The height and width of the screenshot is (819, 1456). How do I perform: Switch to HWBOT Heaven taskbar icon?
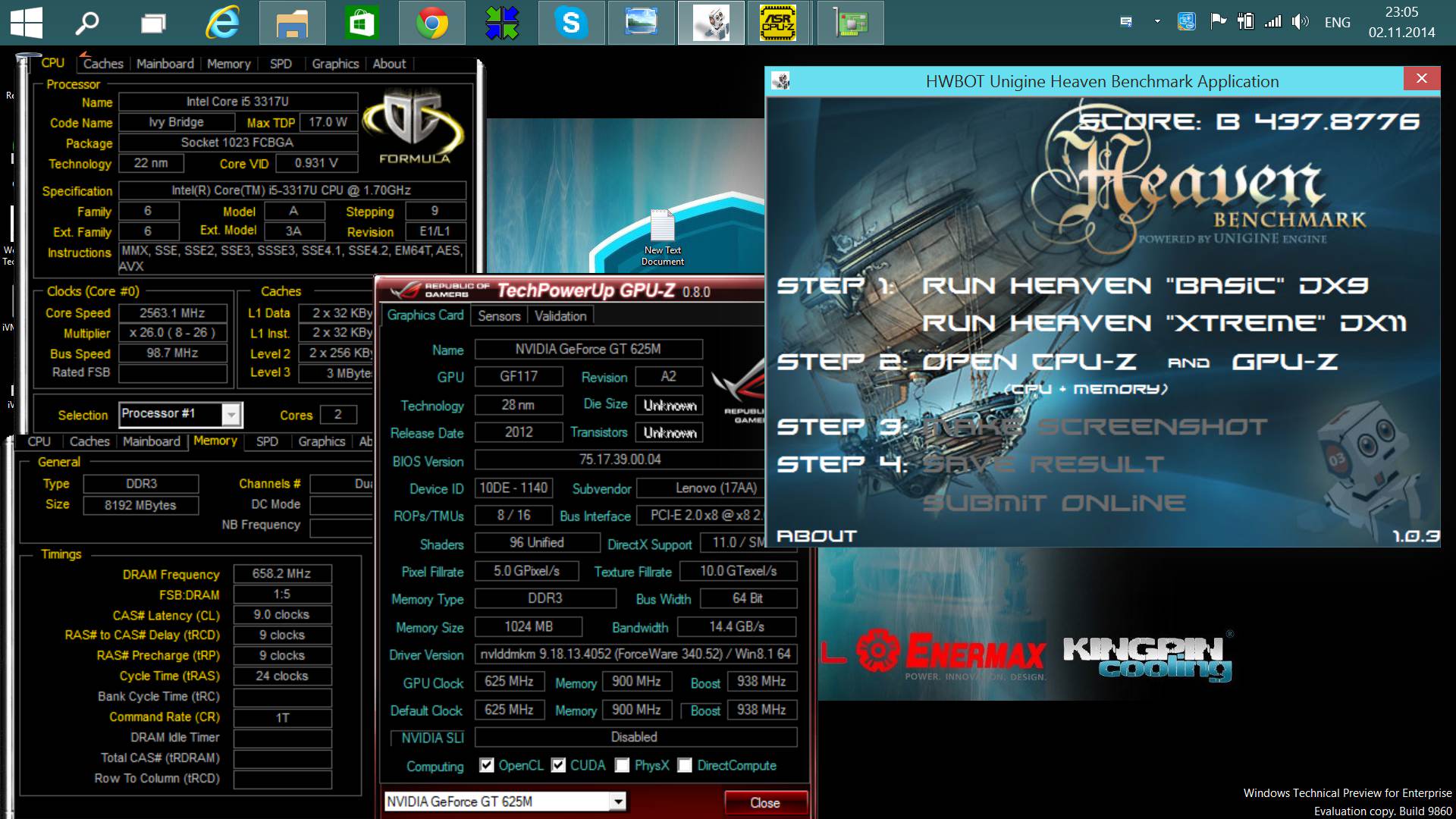click(711, 23)
